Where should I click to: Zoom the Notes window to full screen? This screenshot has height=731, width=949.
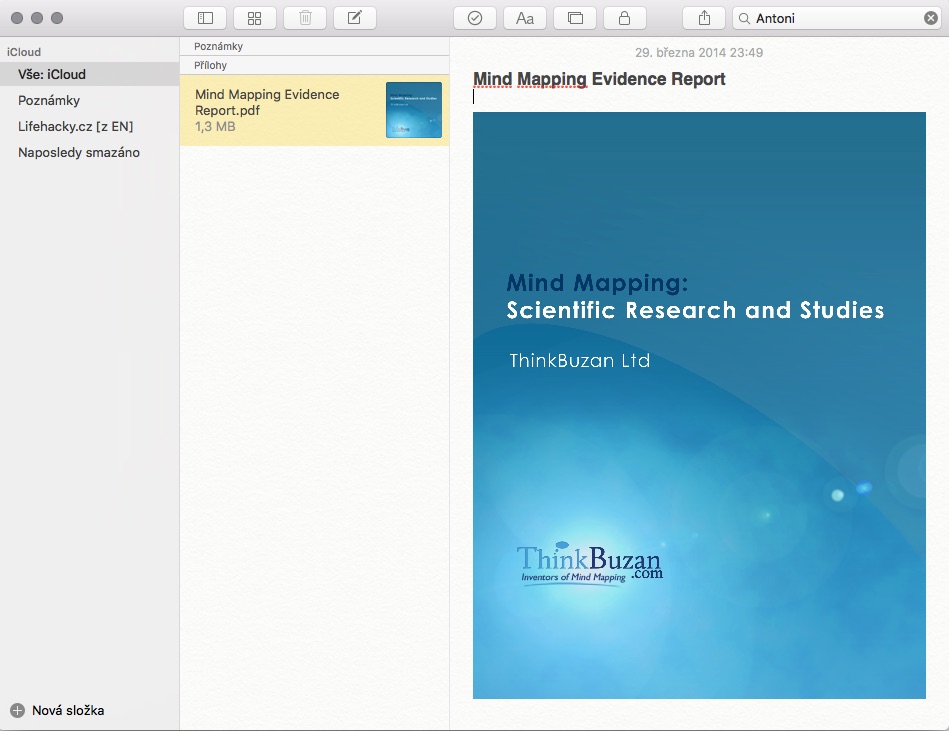[x=57, y=18]
